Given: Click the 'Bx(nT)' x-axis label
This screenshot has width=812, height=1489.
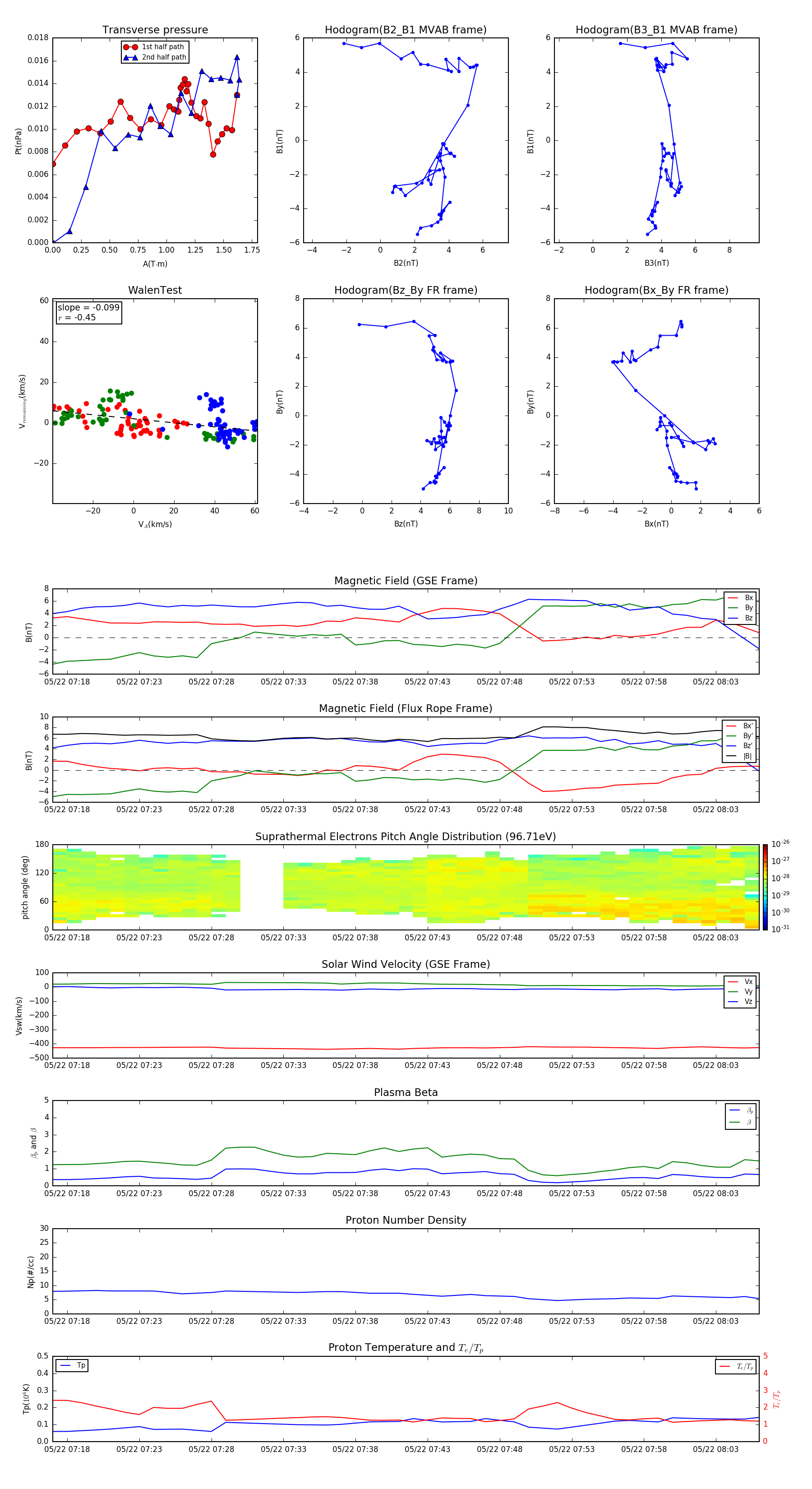Looking at the screenshot, I should 656,524.
